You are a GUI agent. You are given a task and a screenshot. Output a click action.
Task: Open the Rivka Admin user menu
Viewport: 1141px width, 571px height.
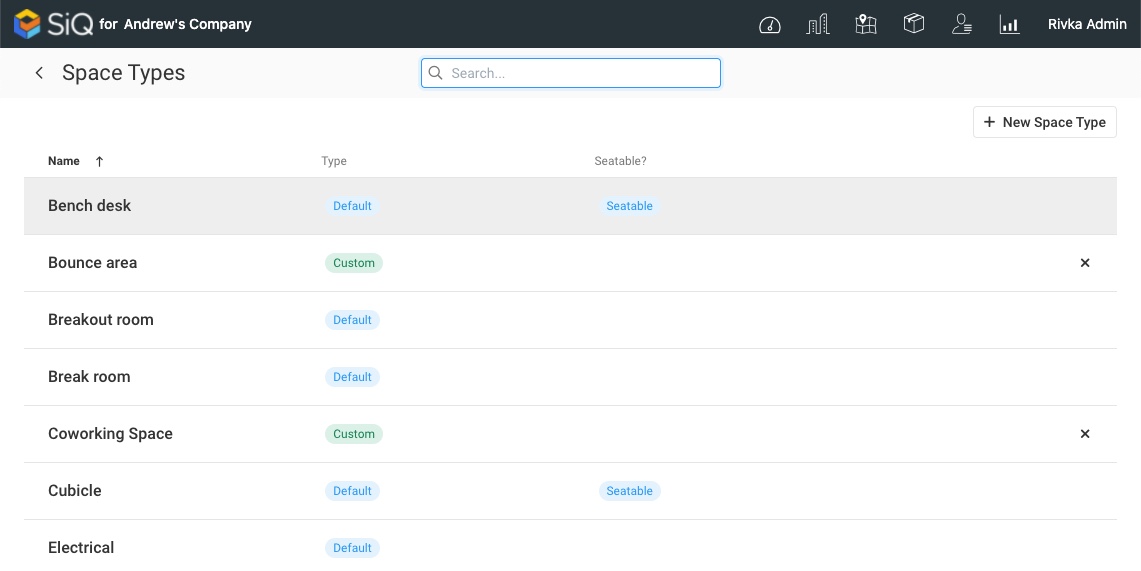[1087, 24]
